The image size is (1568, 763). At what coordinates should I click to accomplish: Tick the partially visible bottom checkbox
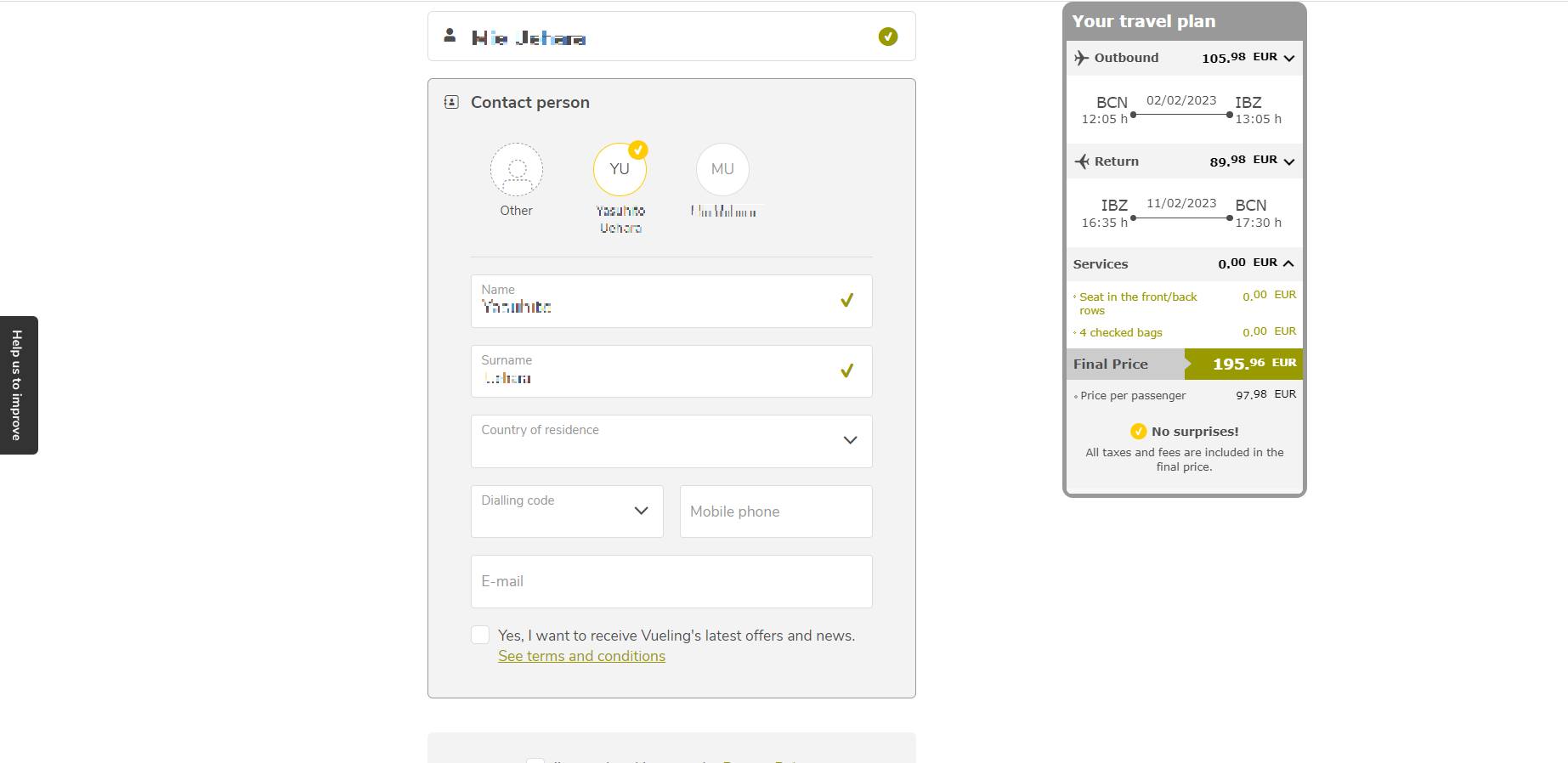coord(535,760)
